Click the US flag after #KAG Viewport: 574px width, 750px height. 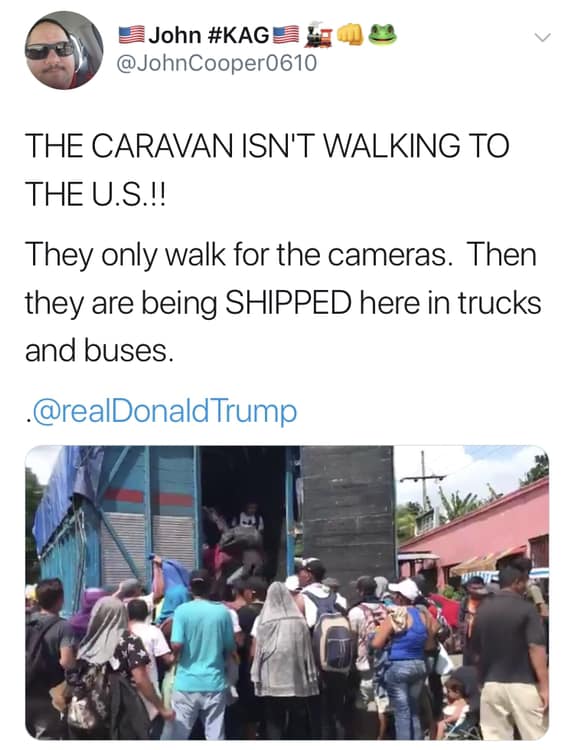click(x=287, y=35)
